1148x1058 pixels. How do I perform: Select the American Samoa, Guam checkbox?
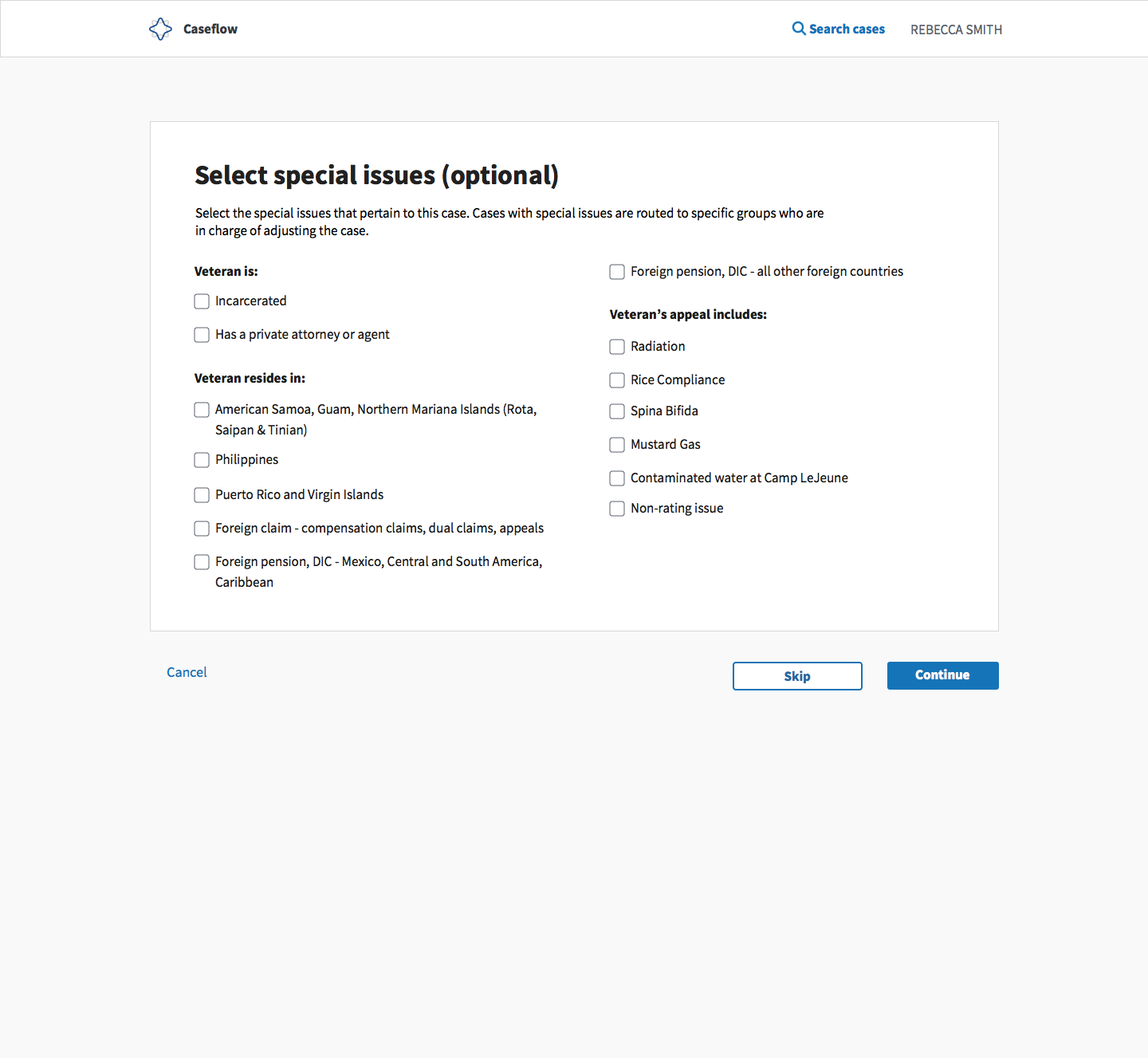pos(202,410)
